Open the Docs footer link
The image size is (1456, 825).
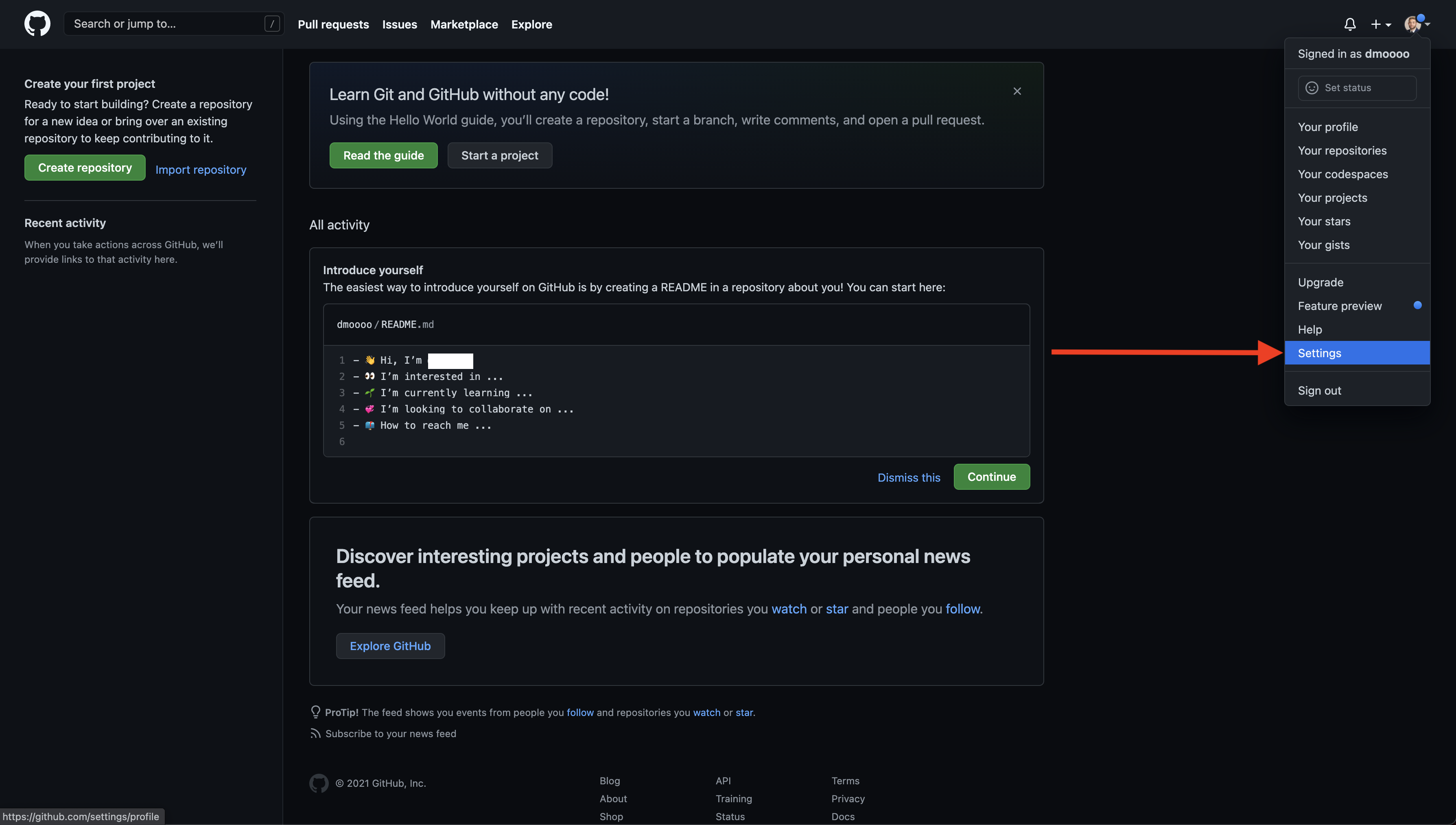(843, 817)
